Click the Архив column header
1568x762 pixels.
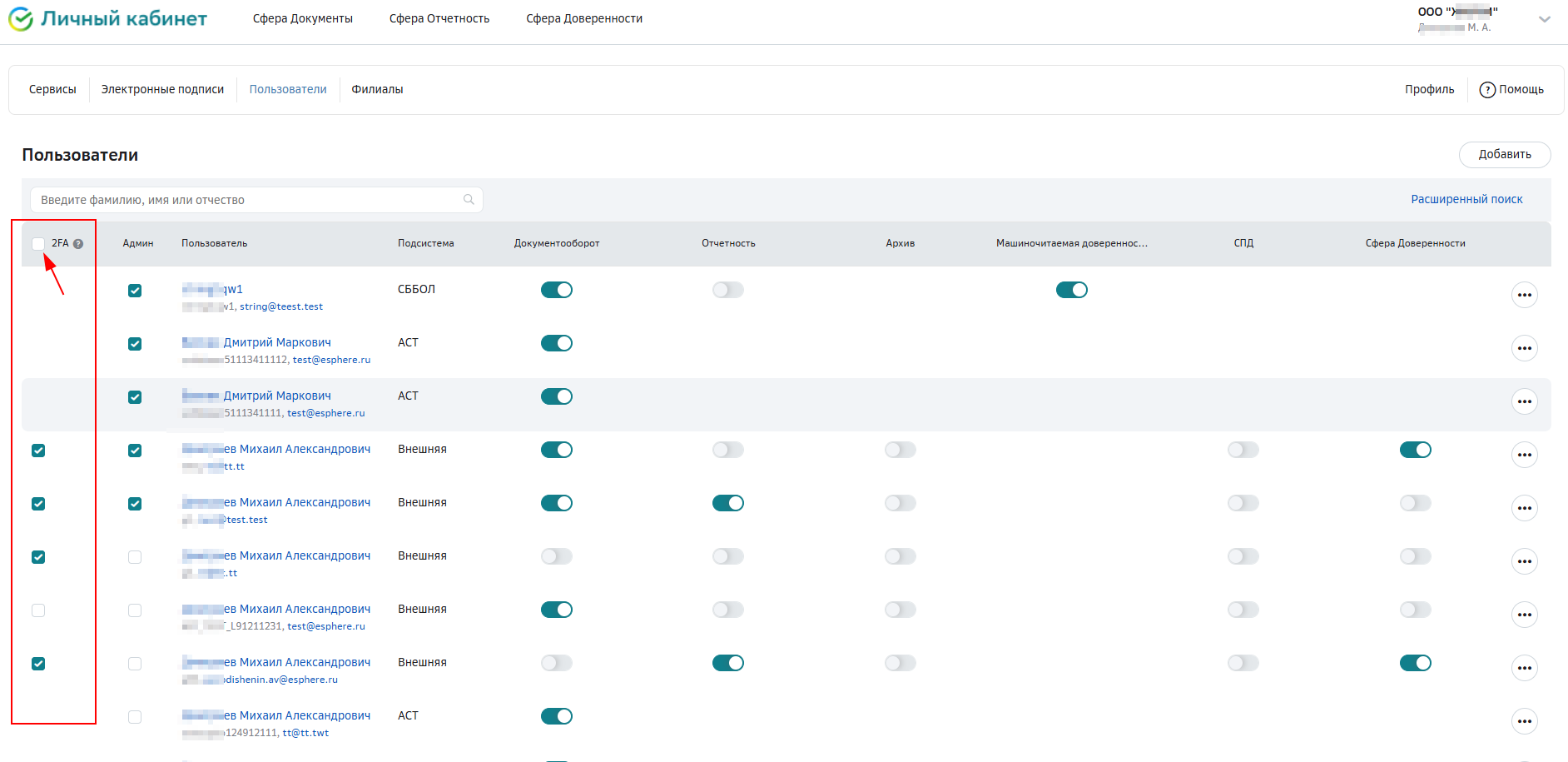(901, 243)
